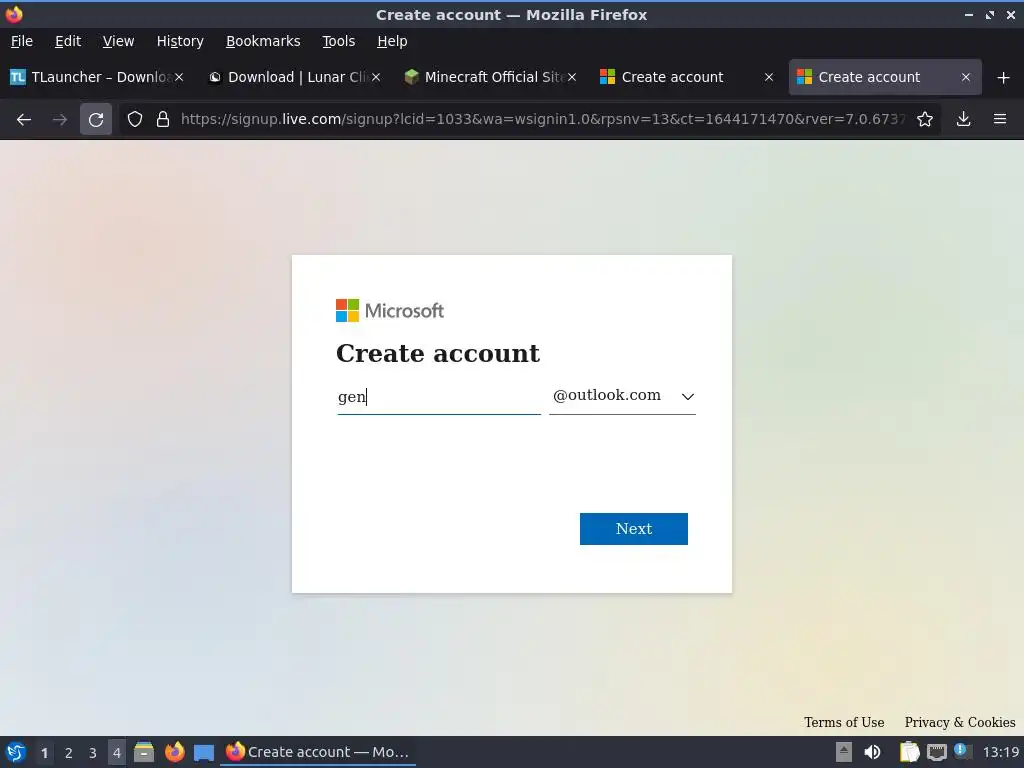Open the Tools menu
The height and width of the screenshot is (768, 1024).
pos(338,41)
